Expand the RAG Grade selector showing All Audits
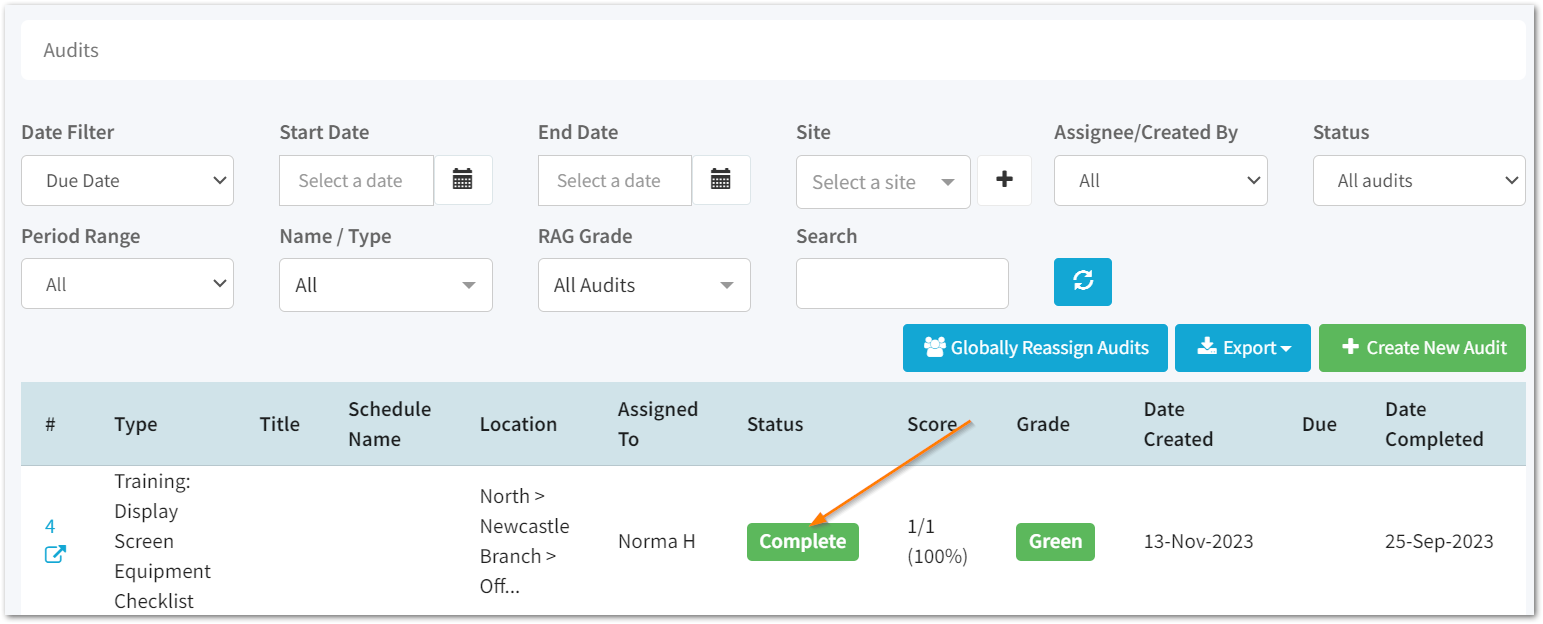This screenshot has width=1543, height=624. tap(644, 284)
